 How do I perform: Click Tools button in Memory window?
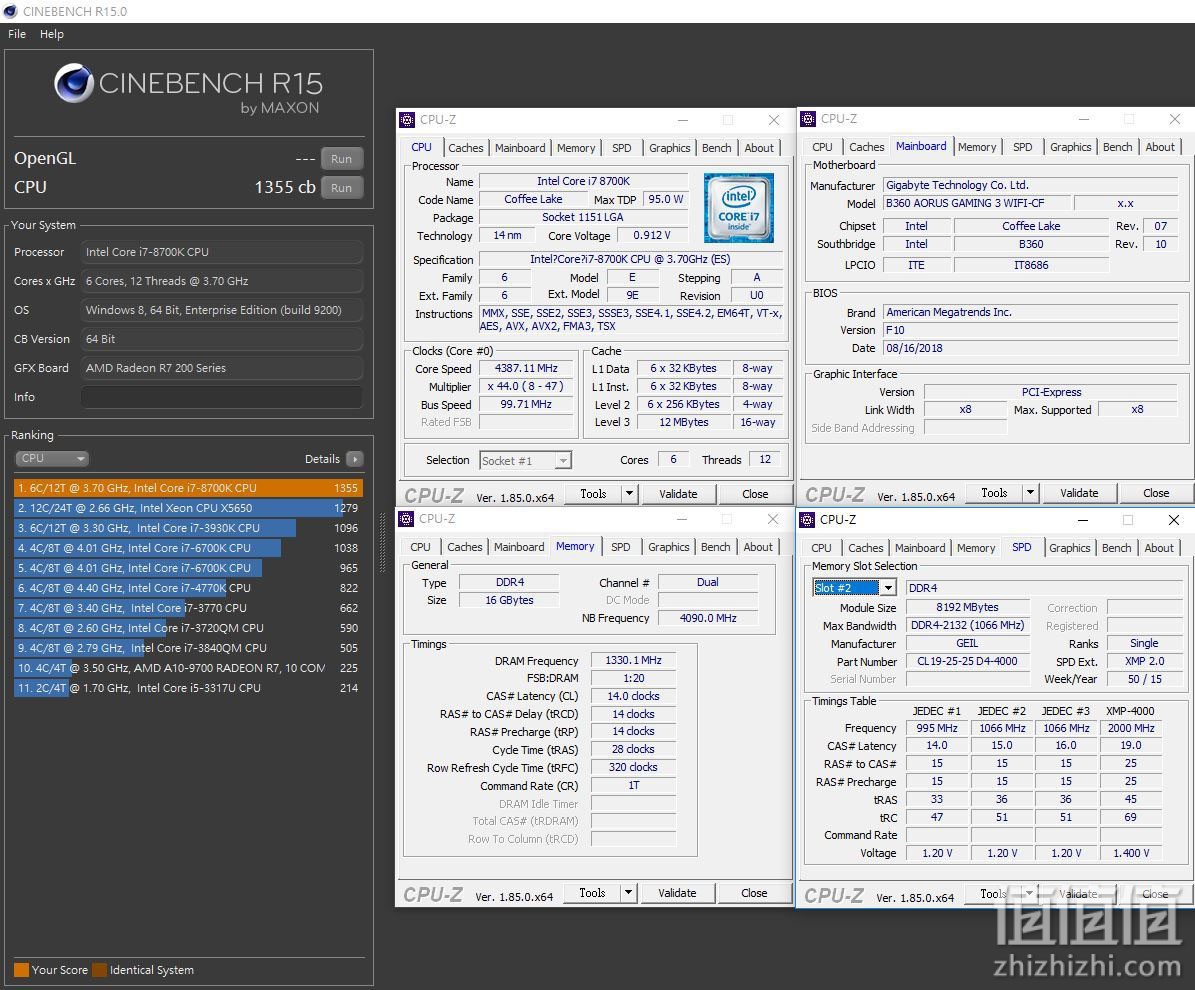click(592, 893)
